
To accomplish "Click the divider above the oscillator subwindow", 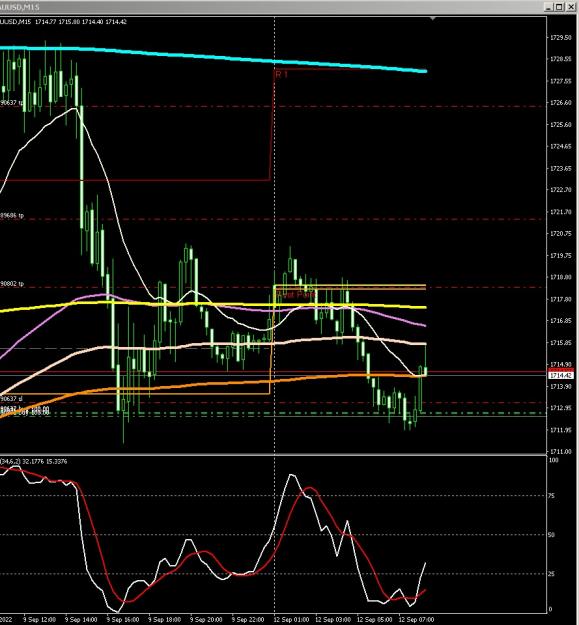I will [273, 454].
